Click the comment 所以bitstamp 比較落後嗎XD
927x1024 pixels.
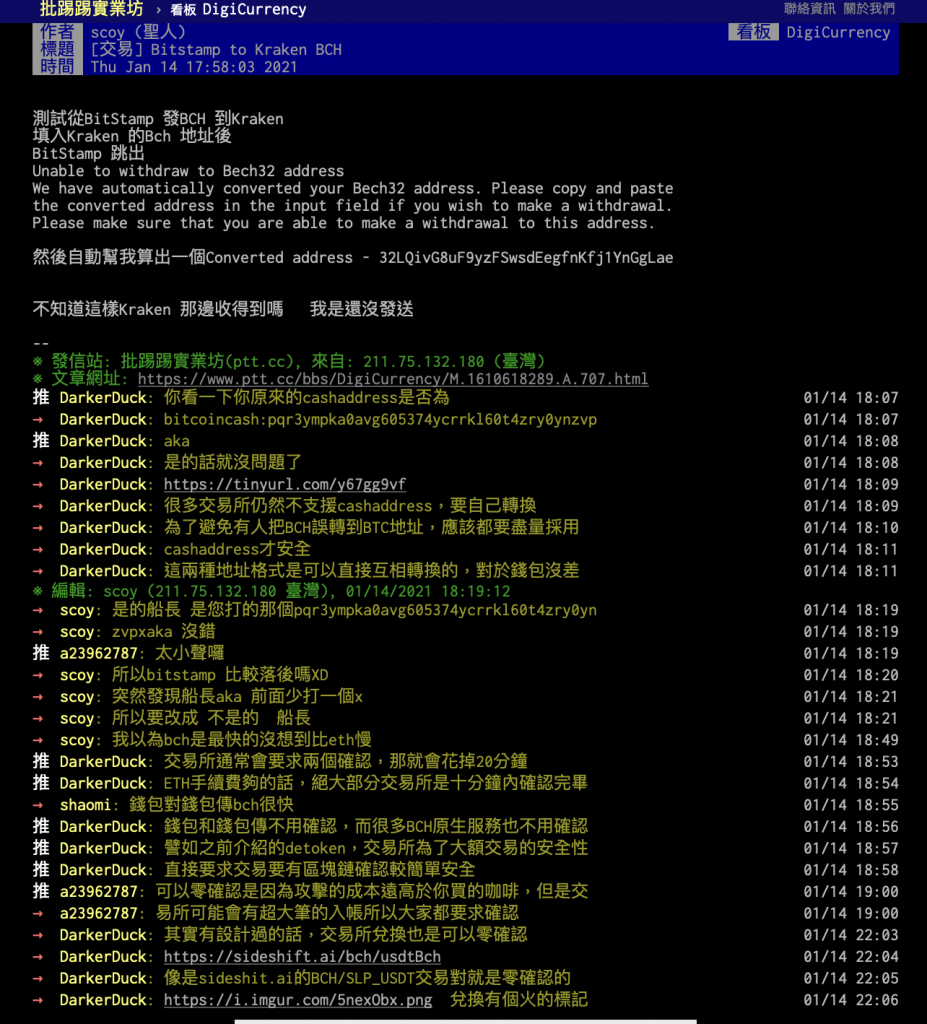tap(220, 675)
